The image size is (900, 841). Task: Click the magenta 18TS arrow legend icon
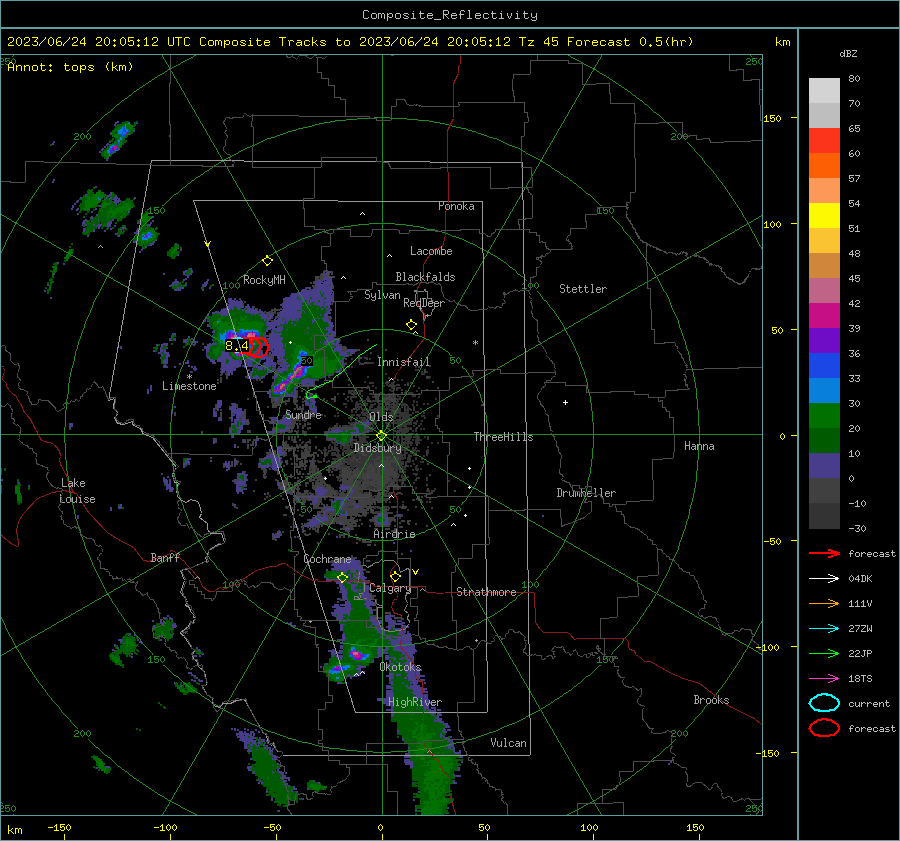pos(824,679)
